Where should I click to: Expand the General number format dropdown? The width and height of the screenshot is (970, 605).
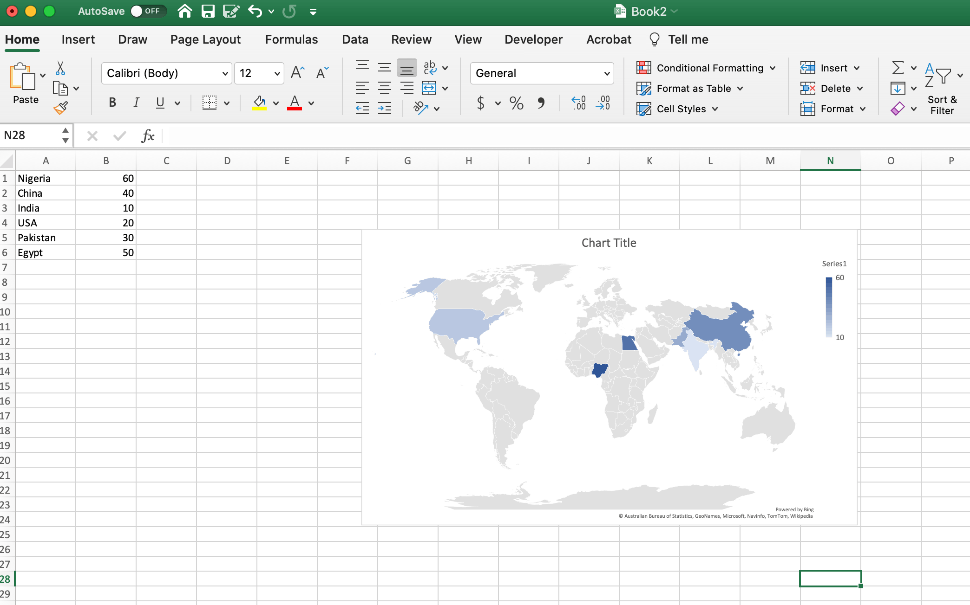pos(542,73)
